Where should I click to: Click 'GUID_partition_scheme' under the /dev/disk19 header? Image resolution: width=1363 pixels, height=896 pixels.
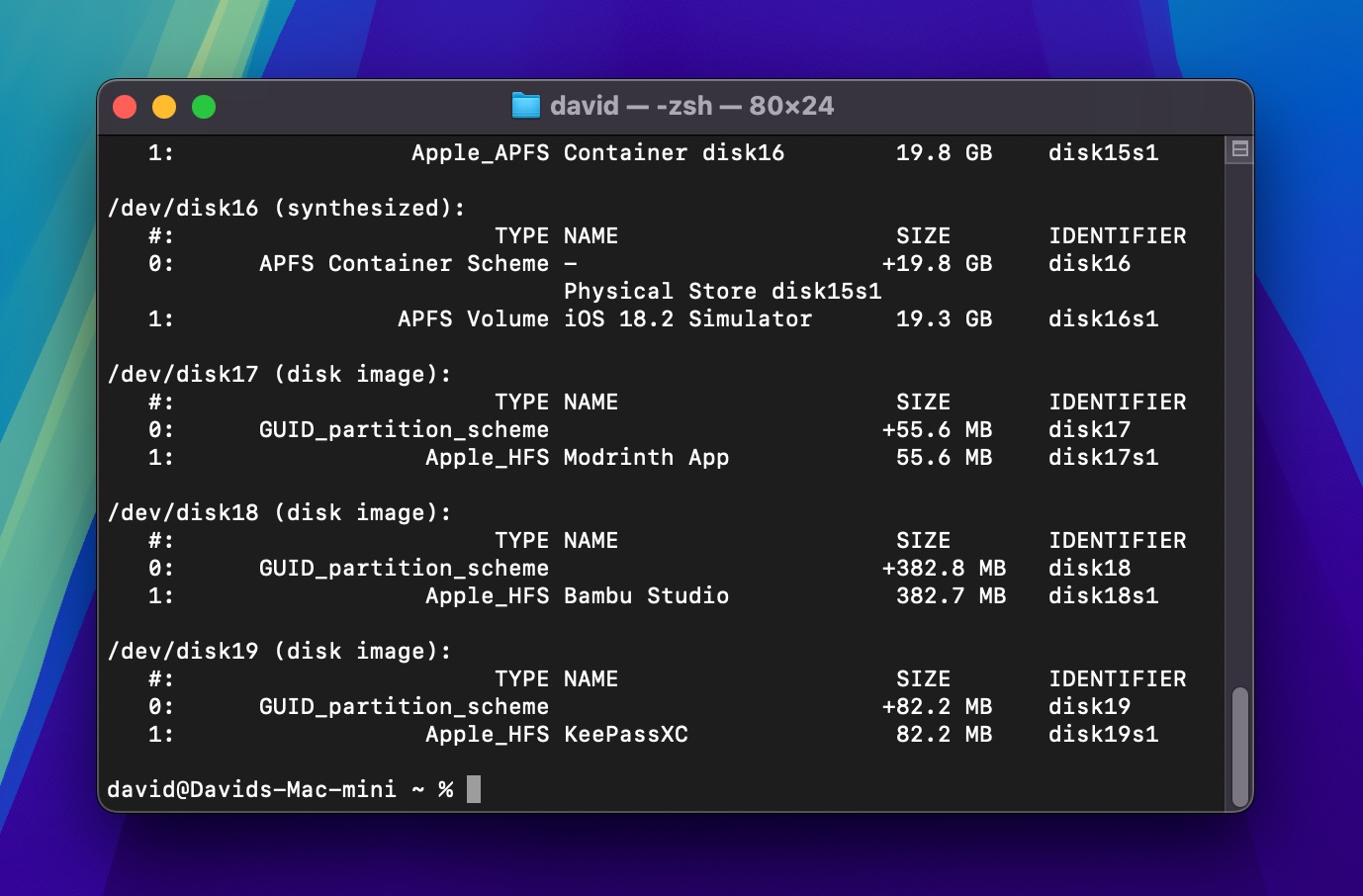[x=404, y=706]
